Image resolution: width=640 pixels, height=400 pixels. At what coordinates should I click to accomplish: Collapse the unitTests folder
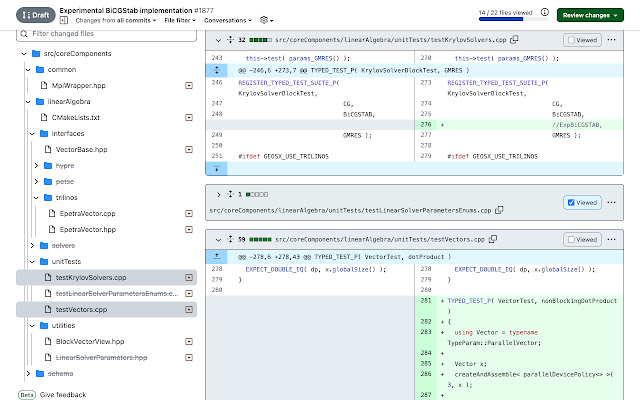point(32,262)
